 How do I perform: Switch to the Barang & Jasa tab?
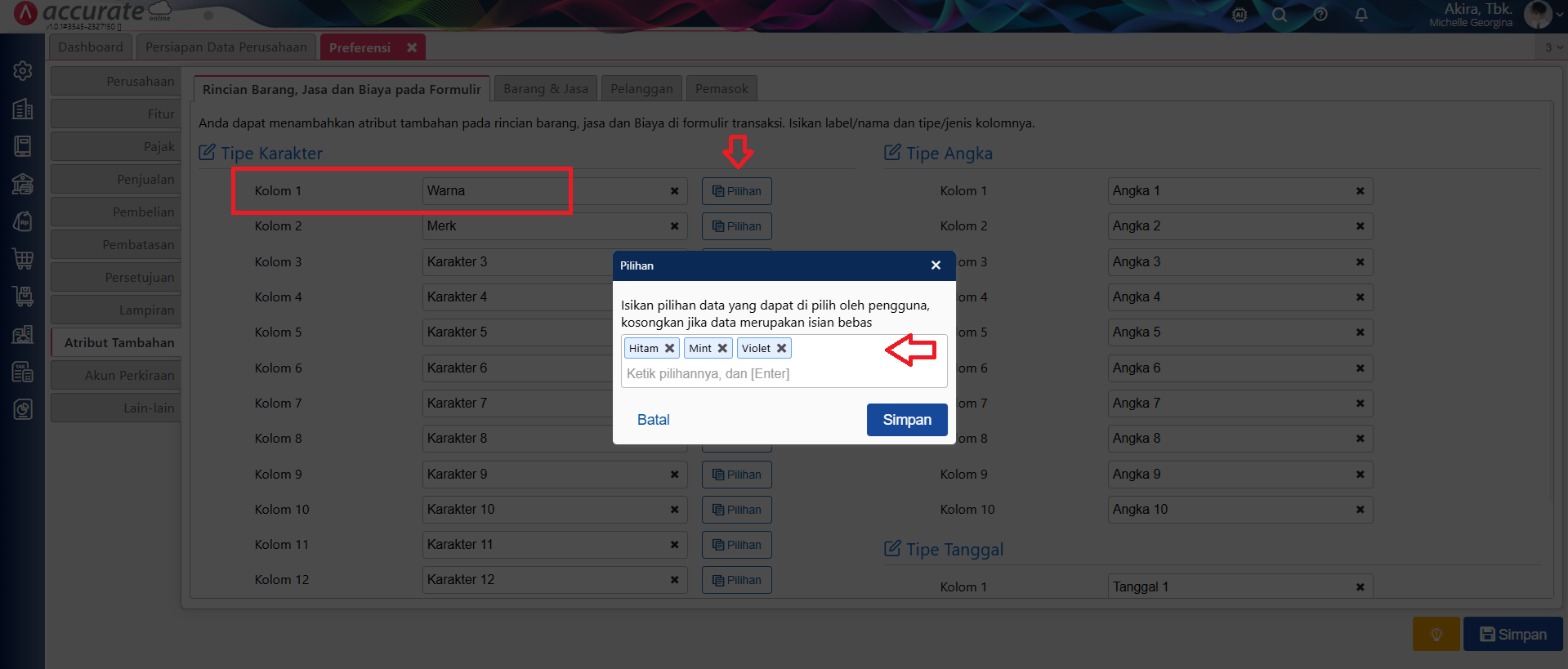(x=545, y=89)
